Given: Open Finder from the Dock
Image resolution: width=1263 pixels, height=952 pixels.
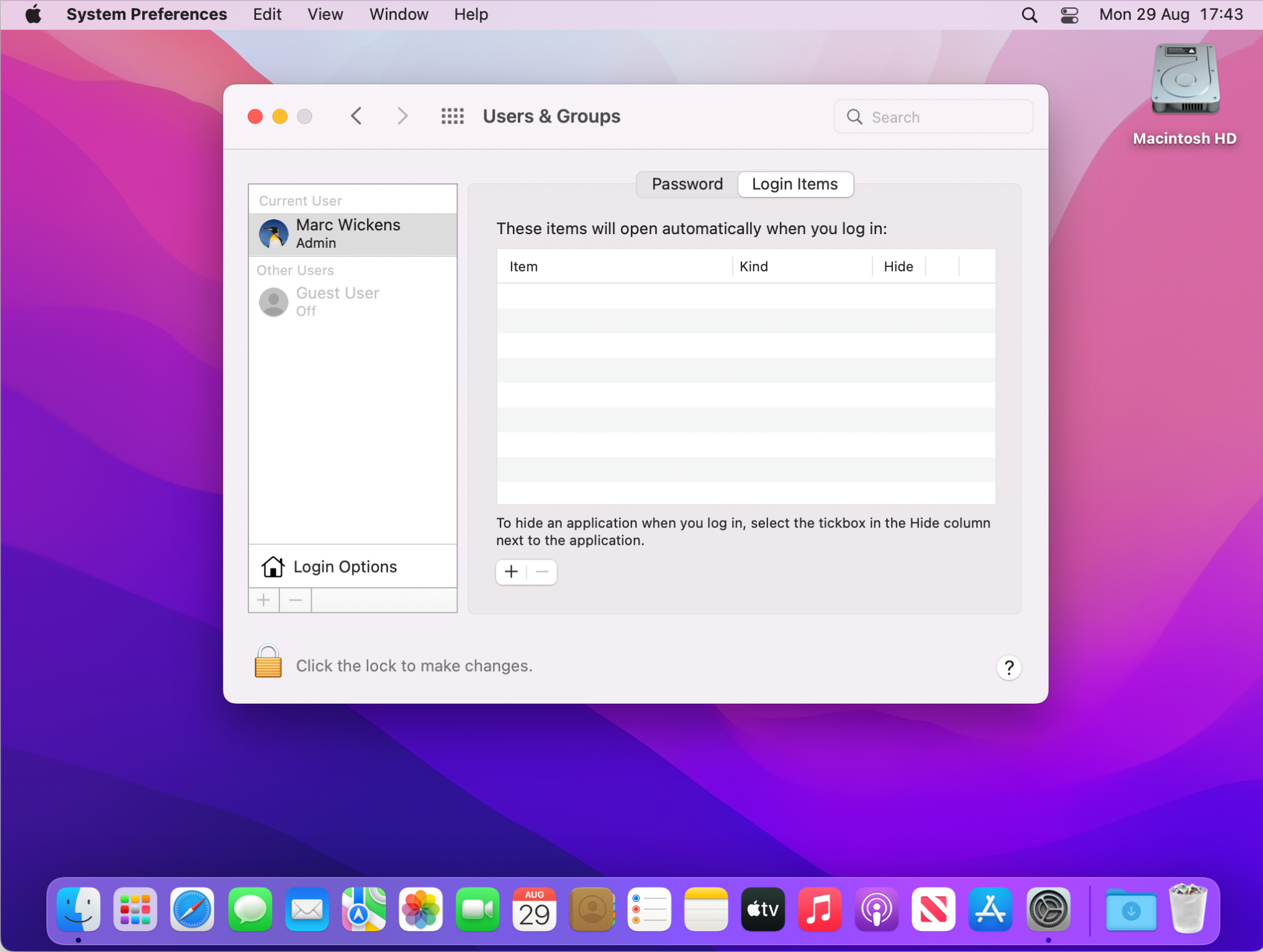Looking at the screenshot, I should point(78,910).
